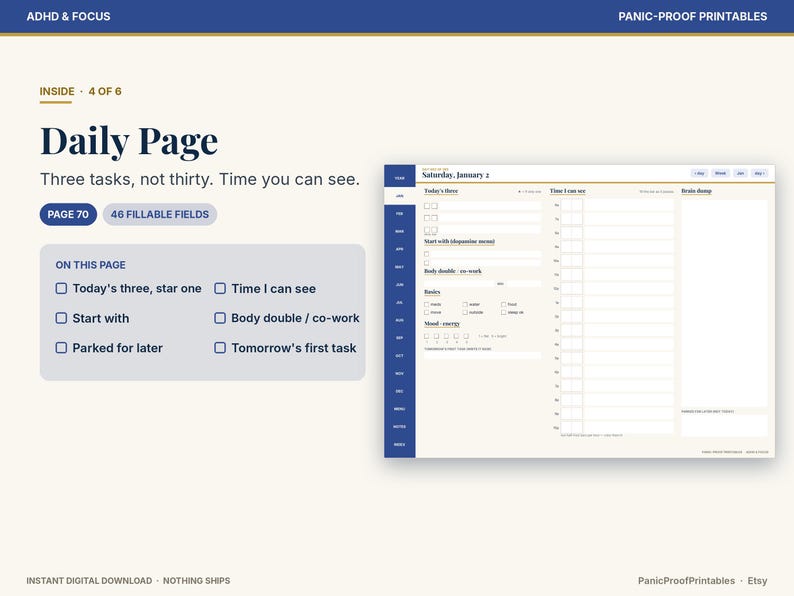Go to next day with "day ›" button
The width and height of the screenshot is (794, 596).
tap(759, 173)
